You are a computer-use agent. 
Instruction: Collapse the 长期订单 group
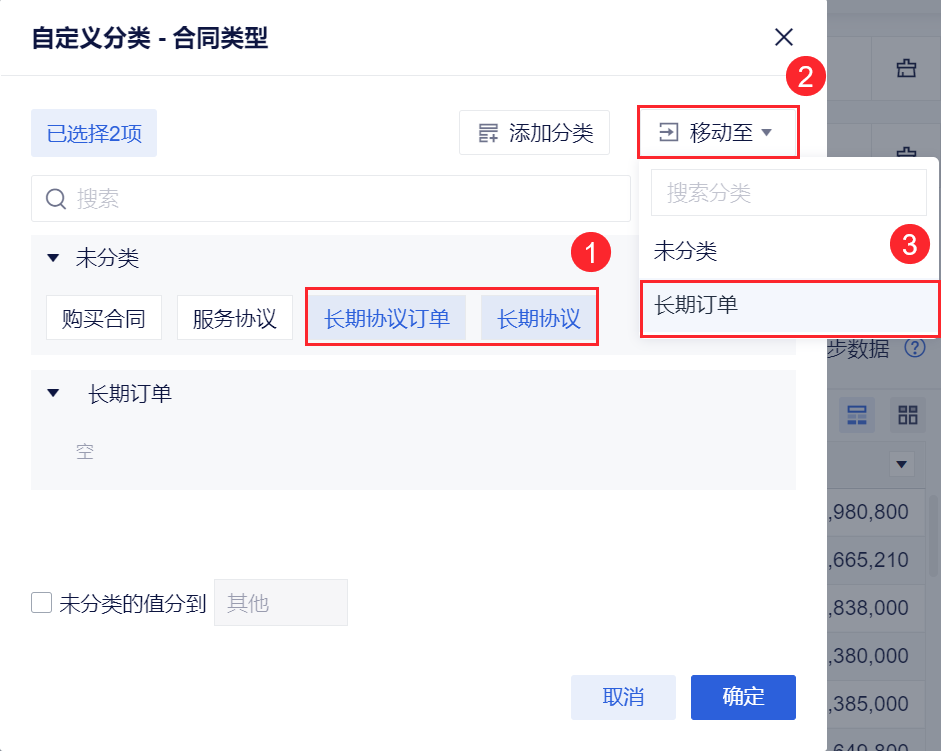click(x=54, y=394)
